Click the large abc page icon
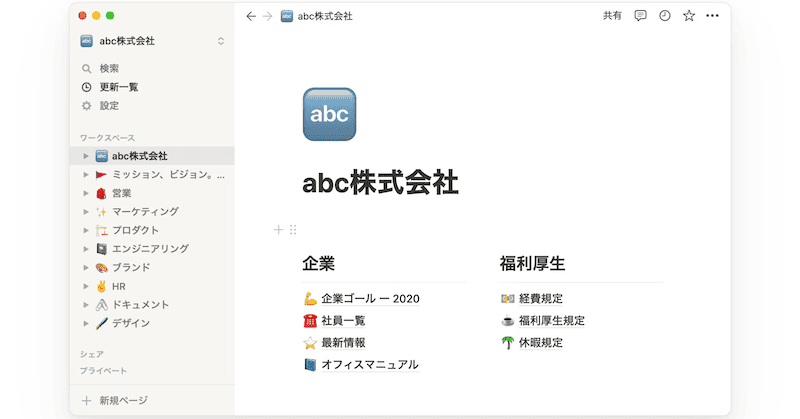This screenshot has height=419, width=800. click(x=329, y=114)
